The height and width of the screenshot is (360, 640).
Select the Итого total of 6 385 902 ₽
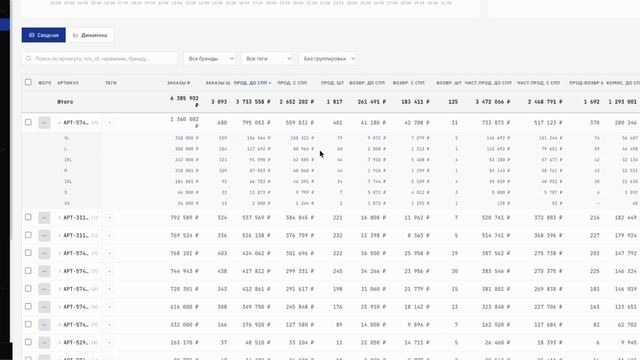point(184,102)
